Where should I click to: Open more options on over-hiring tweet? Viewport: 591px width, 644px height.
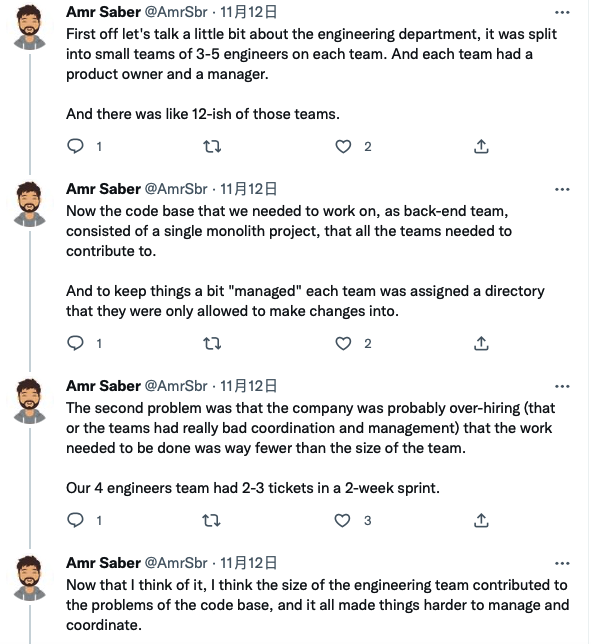tap(562, 386)
